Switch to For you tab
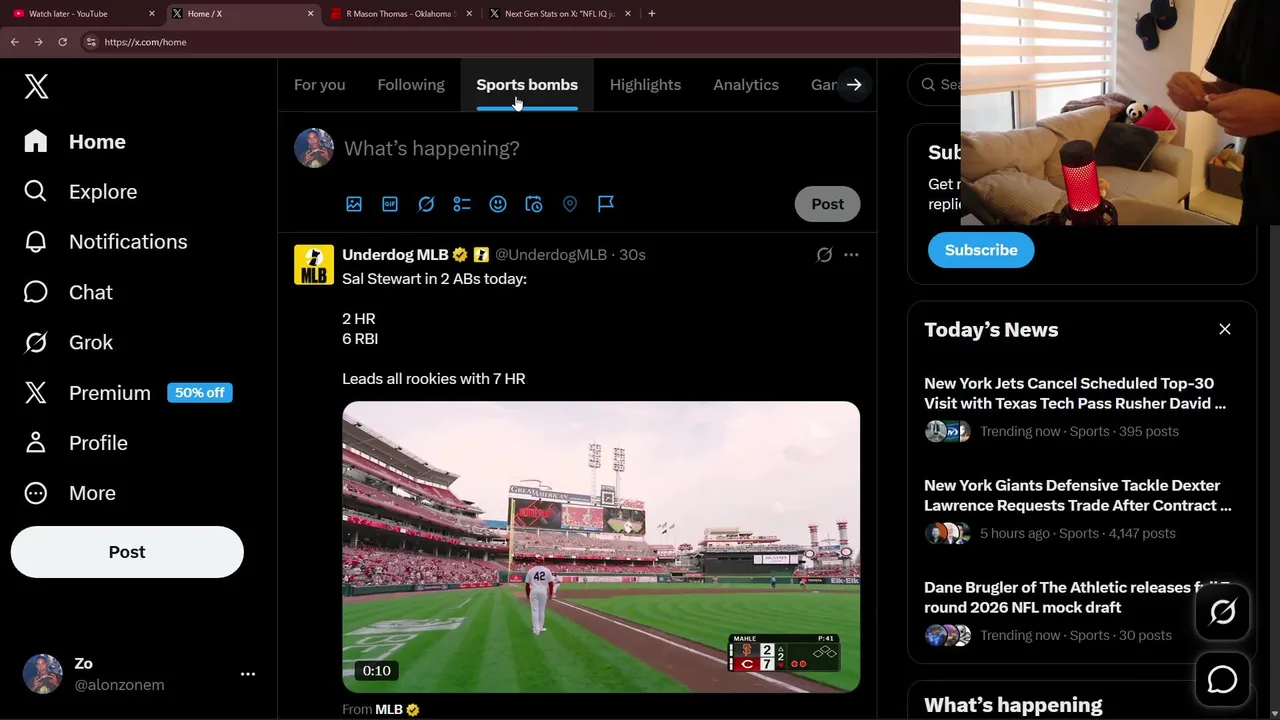1280x720 pixels. pos(319,85)
